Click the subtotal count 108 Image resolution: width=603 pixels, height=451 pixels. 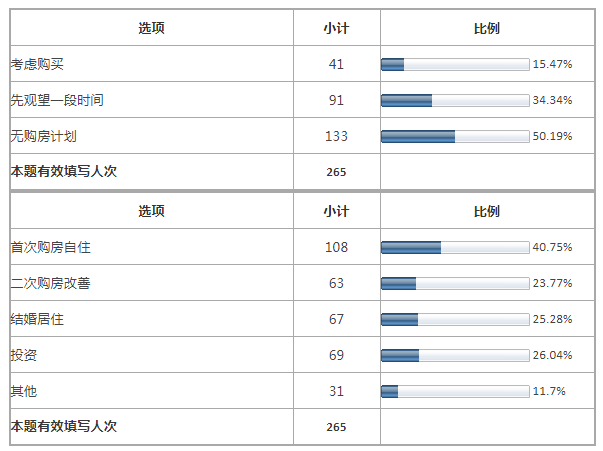coord(336,248)
